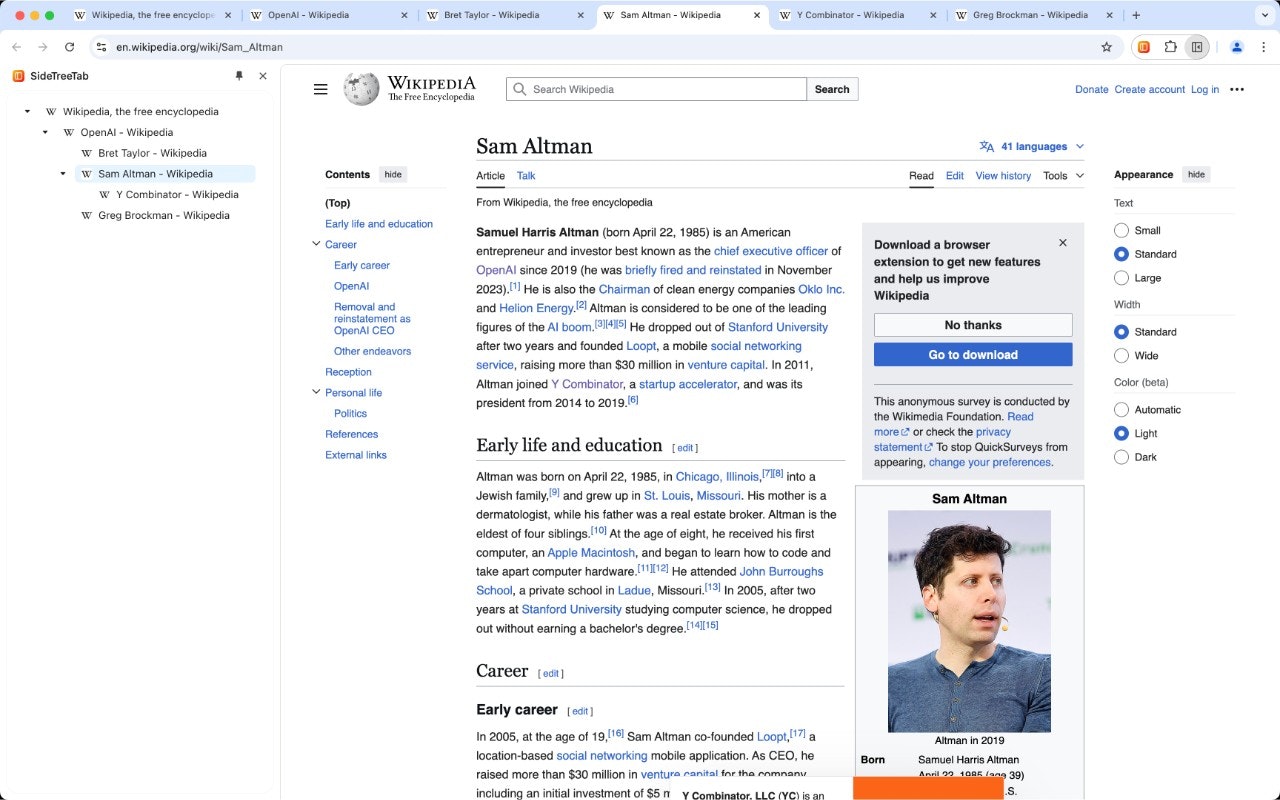Open the Extensions puzzle icon

(1170, 47)
